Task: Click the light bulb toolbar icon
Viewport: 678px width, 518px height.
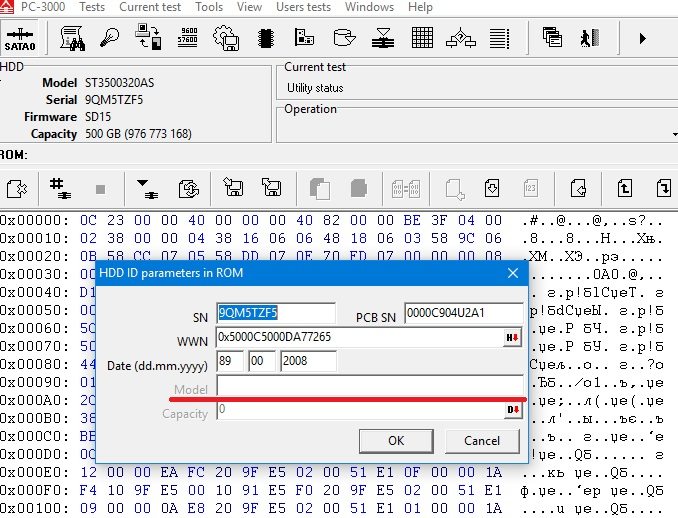Action: 109,38
